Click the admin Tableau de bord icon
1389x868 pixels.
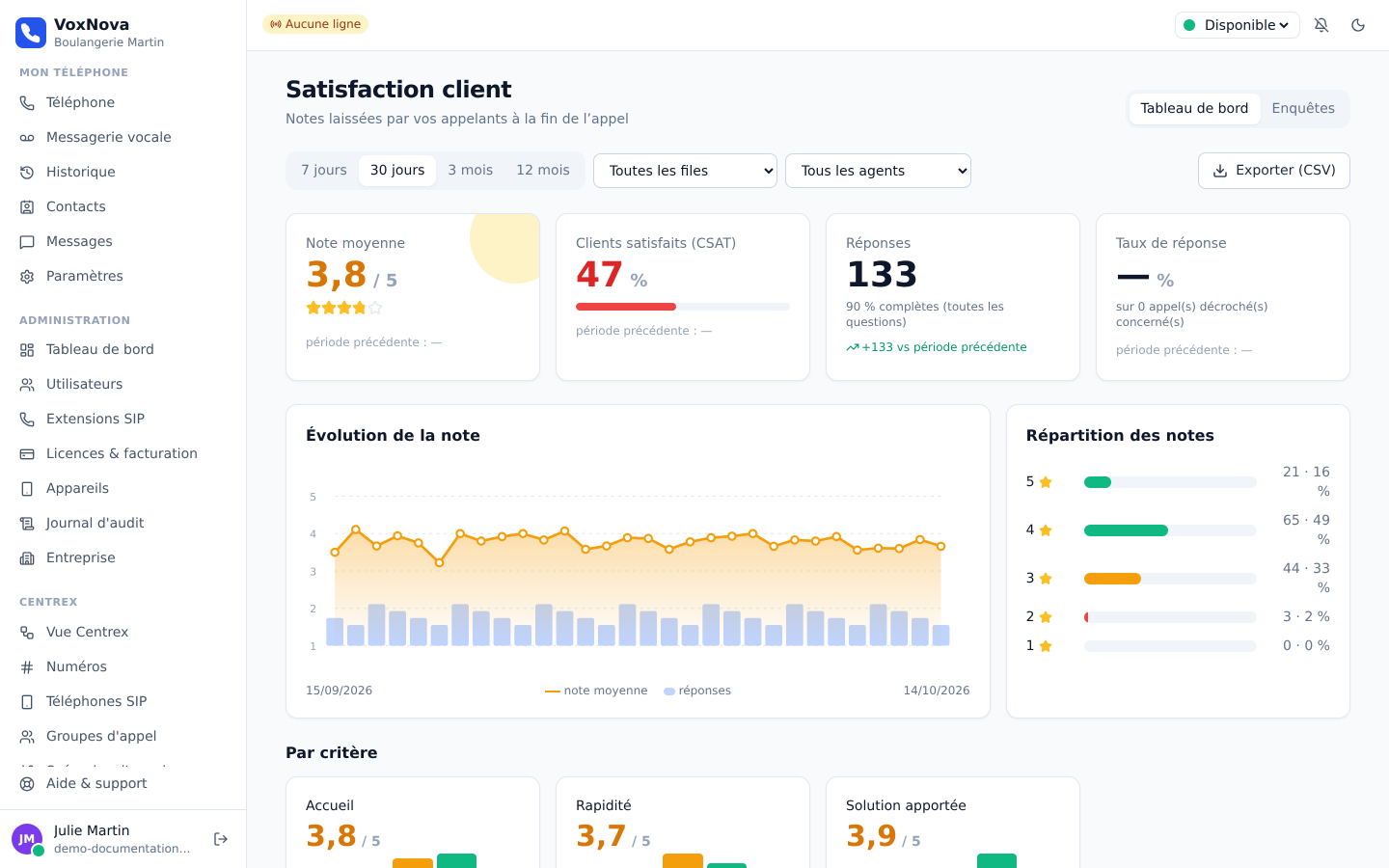tap(27, 349)
